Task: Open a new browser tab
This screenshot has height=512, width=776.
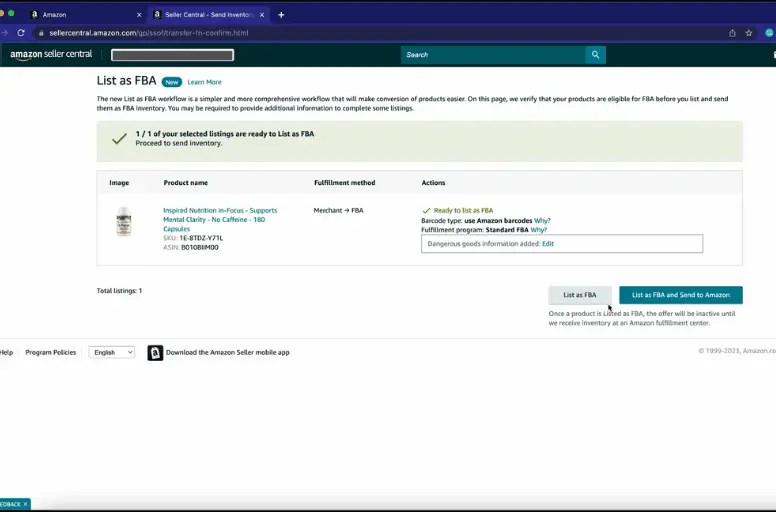Action: pos(281,15)
